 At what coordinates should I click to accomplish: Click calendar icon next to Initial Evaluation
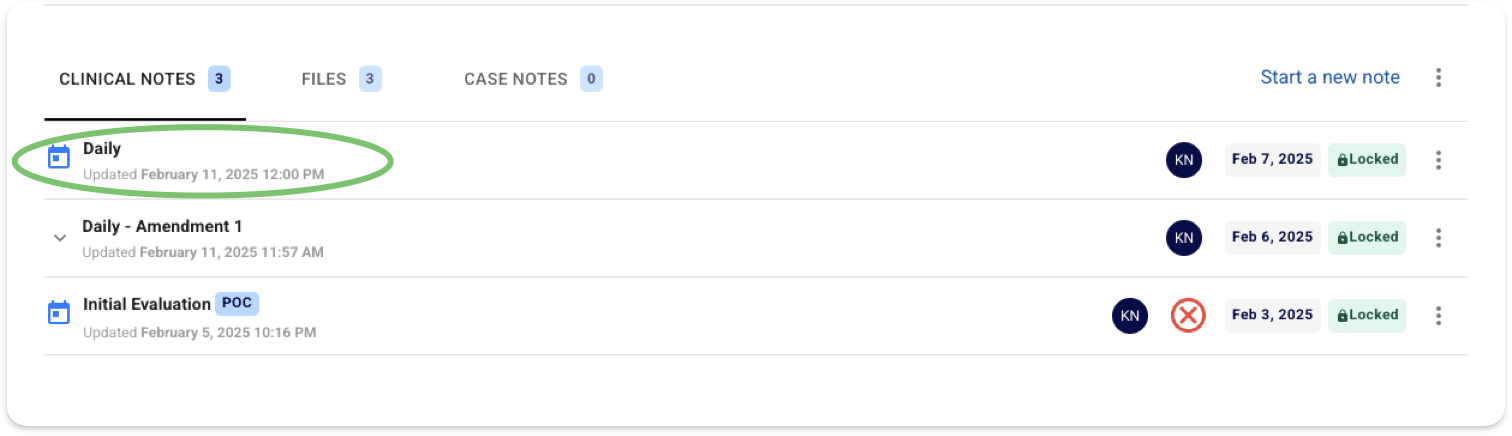tap(59, 313)
